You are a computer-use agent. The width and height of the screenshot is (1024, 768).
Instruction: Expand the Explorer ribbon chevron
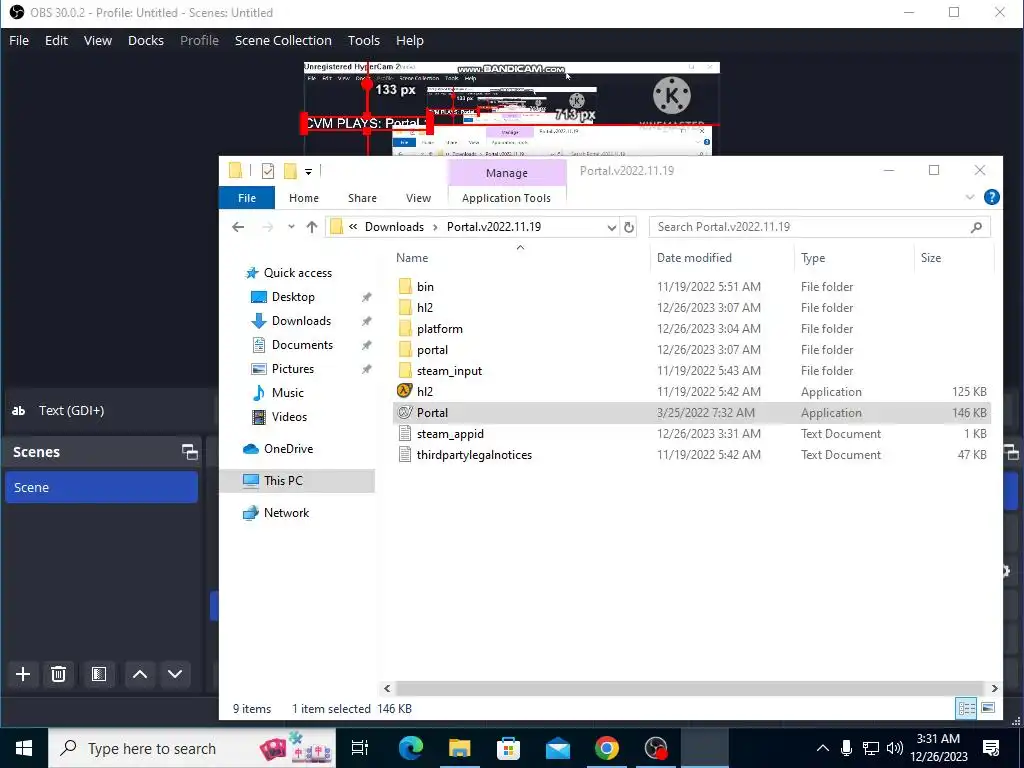pos(970,197)
